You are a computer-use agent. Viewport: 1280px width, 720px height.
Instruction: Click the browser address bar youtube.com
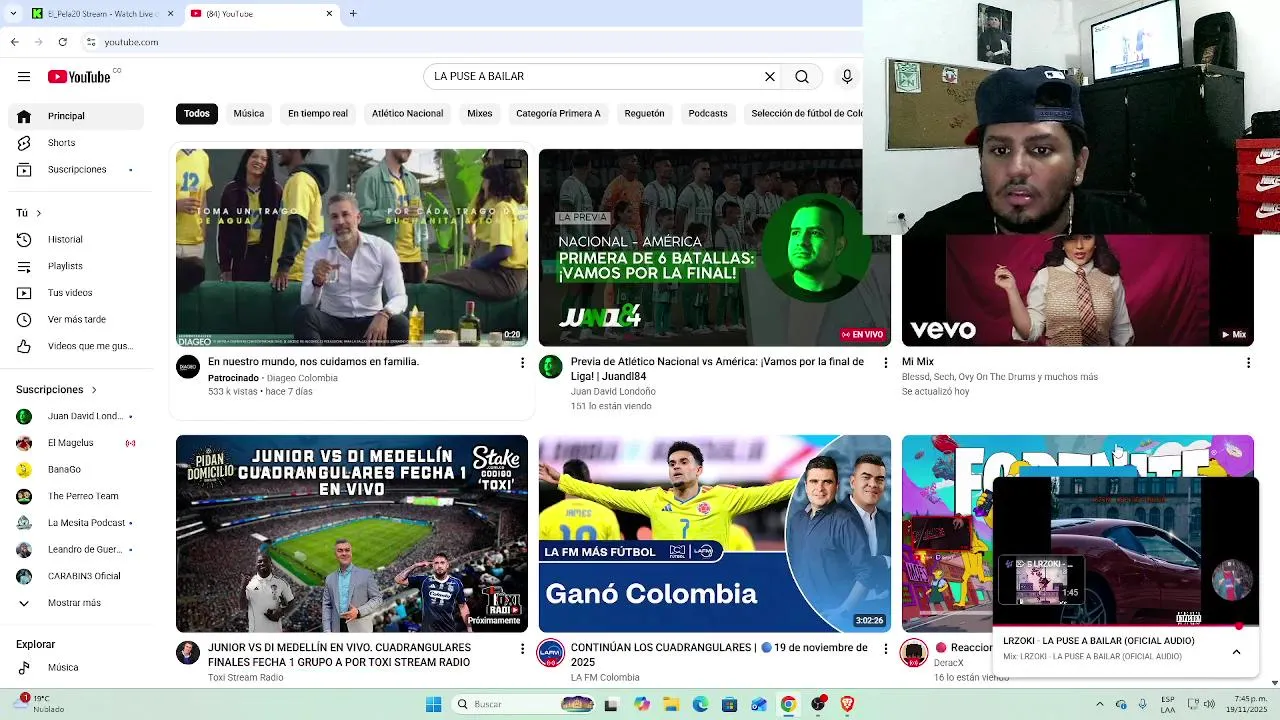[131, 42]
